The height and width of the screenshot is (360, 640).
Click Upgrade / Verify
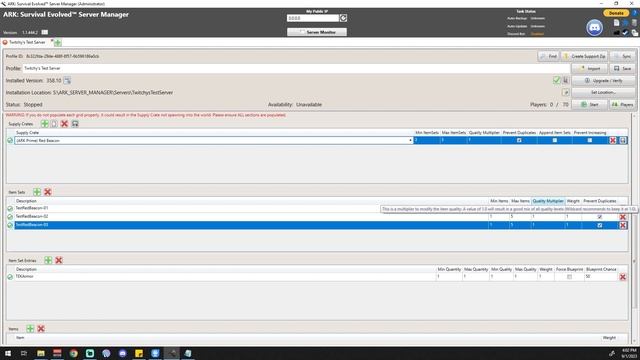604,81
